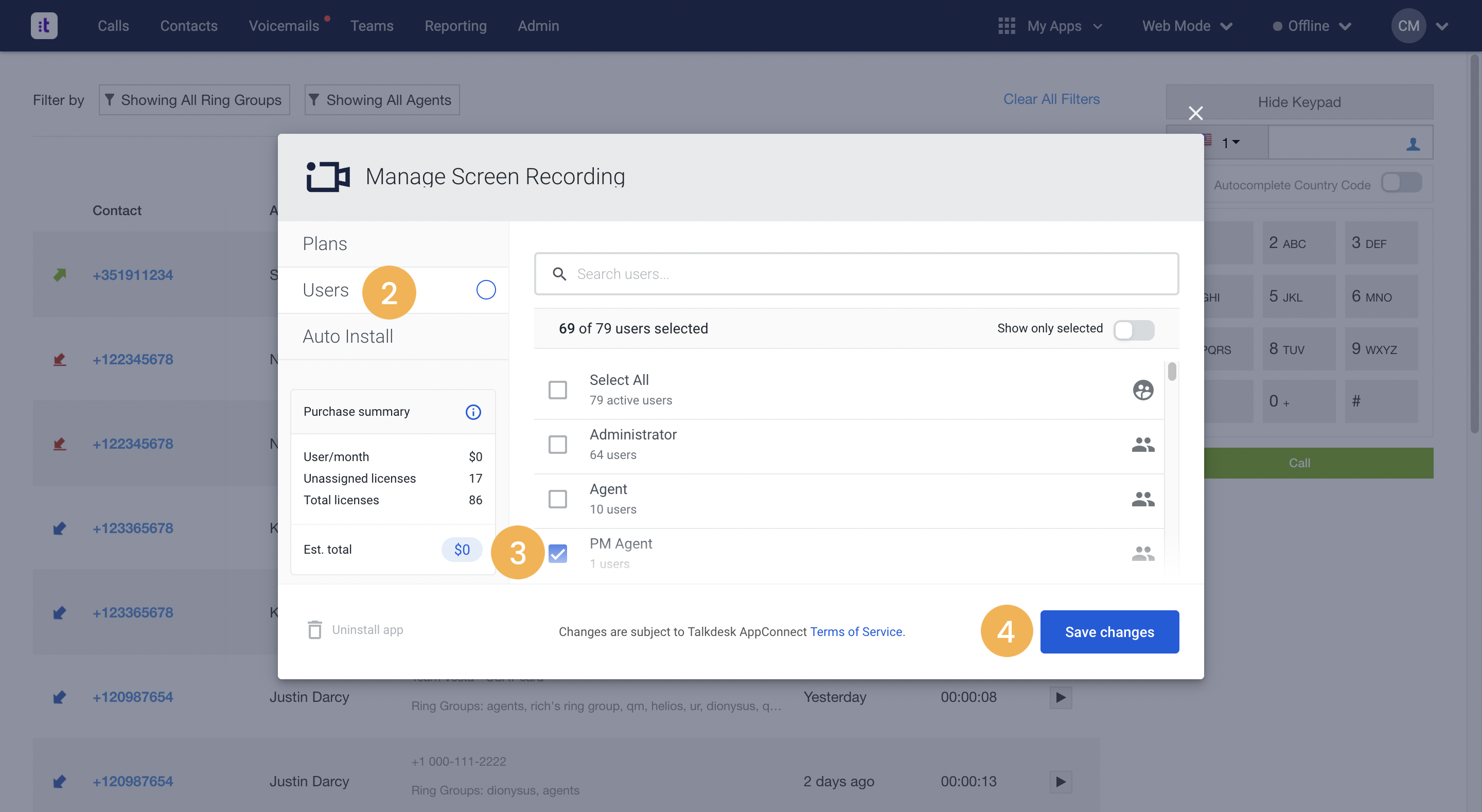The height and width of the screenshot is (812, 1482).
Task: Expand the My Apps dropdown
Action: (x=1065, y=26)
